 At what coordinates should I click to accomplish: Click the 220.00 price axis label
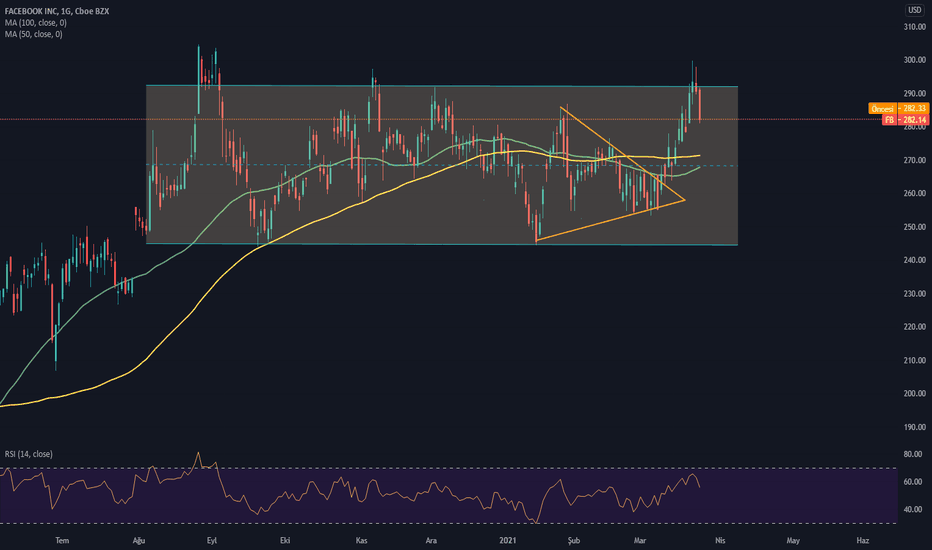click(x=914, y=327)
